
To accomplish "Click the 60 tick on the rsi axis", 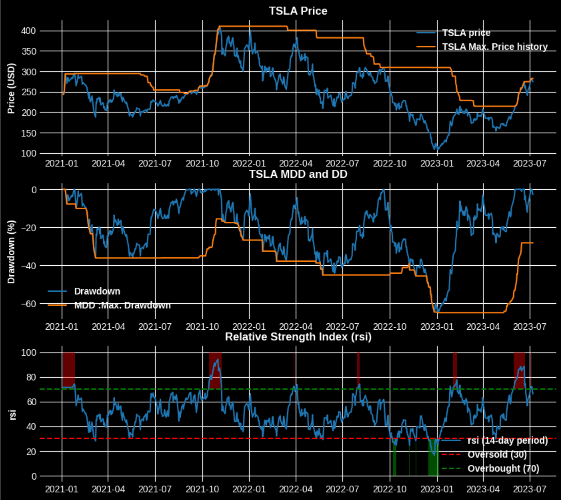I will (x=31, y=402).
